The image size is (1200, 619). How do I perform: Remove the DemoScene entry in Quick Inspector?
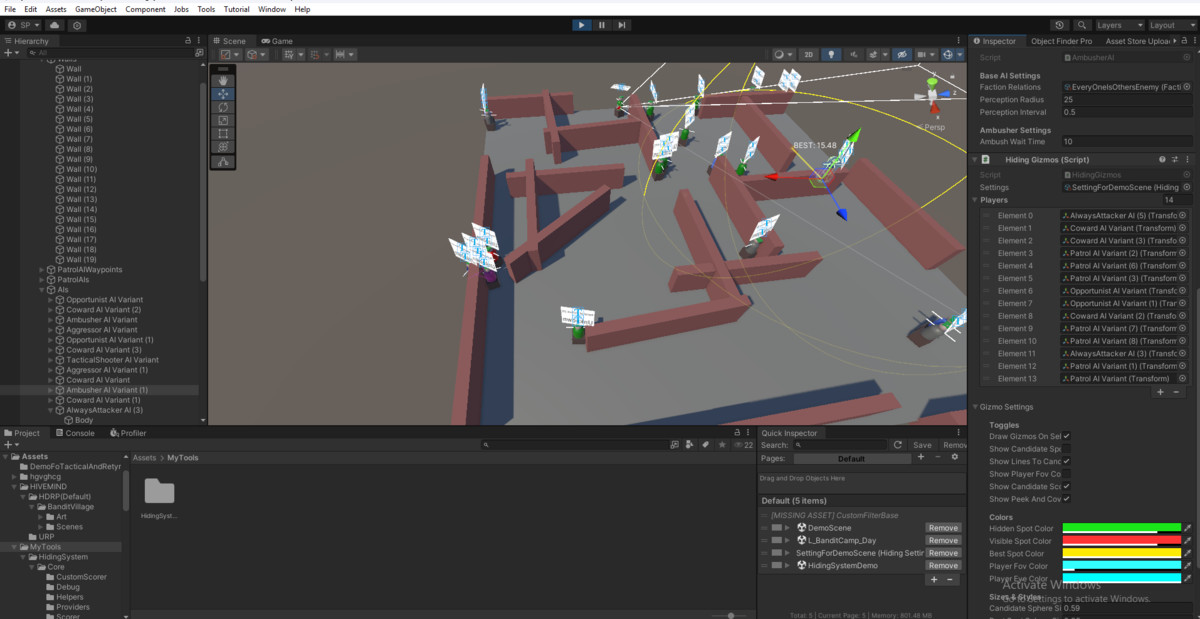[x=943, y=527]
